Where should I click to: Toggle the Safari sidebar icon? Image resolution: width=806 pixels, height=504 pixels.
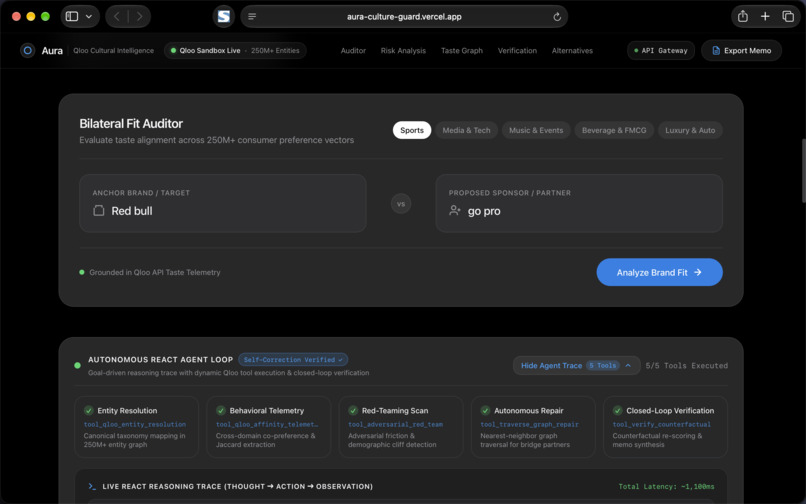click(72, 16)
